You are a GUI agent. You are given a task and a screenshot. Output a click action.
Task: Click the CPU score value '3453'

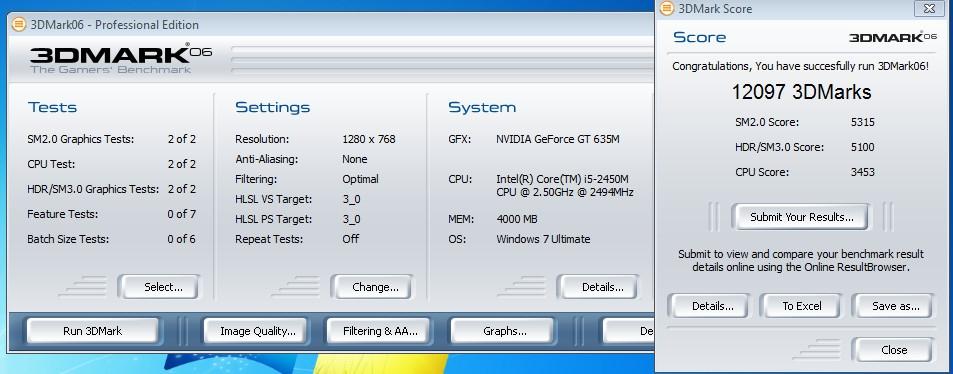[862, 172]
